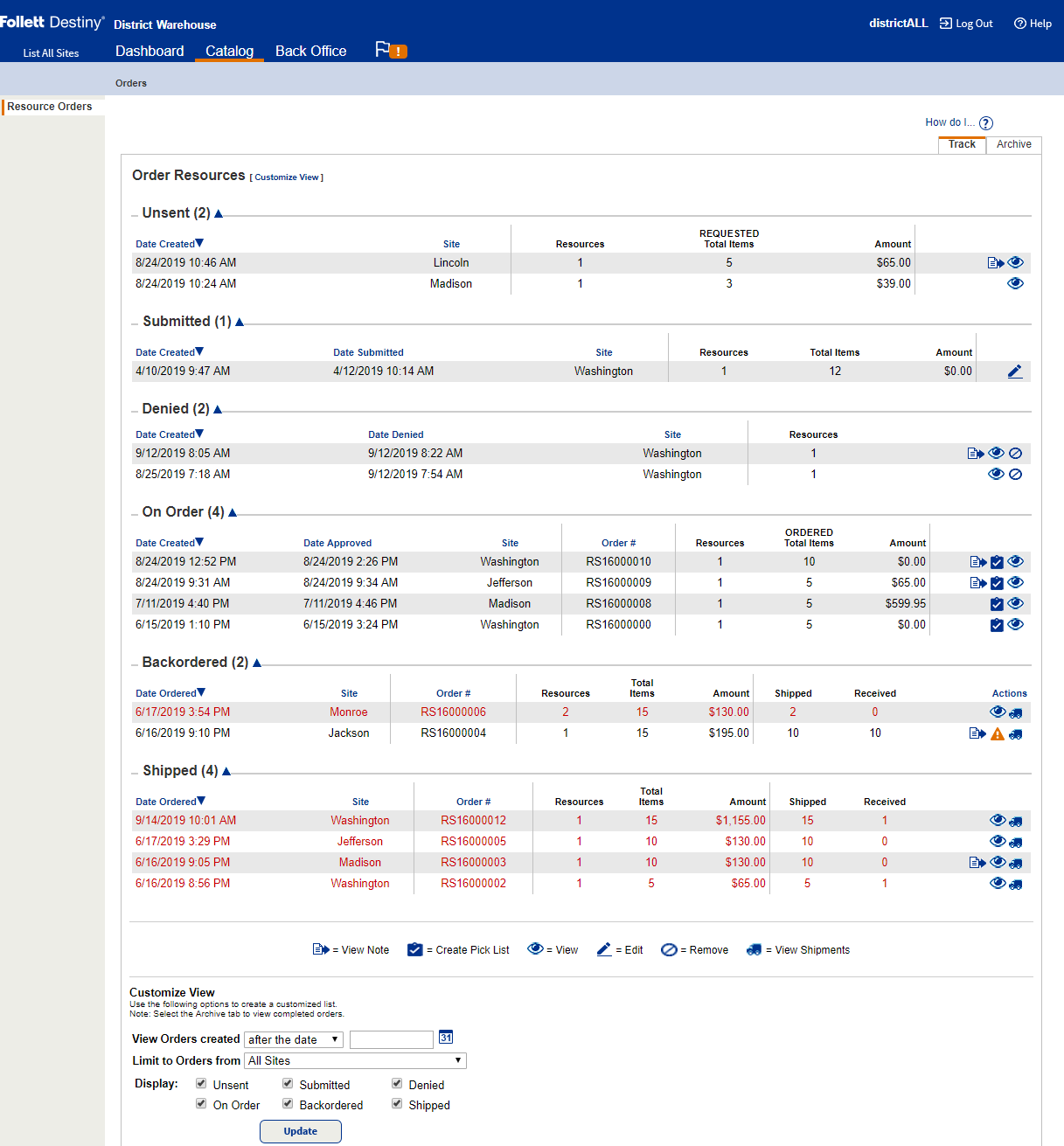View note for order RS16000009
Screen dimensions: 1064x1146
978,583
